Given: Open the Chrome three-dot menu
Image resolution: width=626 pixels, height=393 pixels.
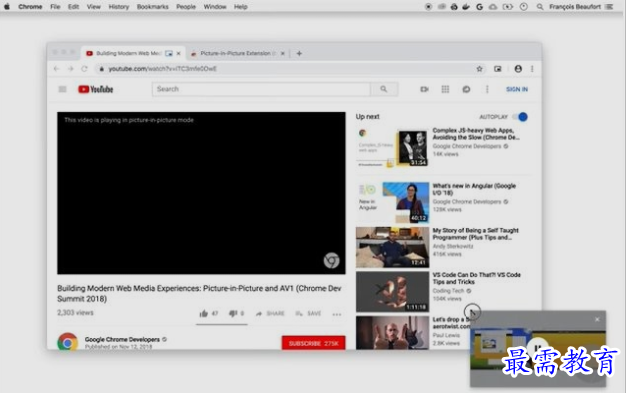Looking at the screenshot, I should pos(532,69).
